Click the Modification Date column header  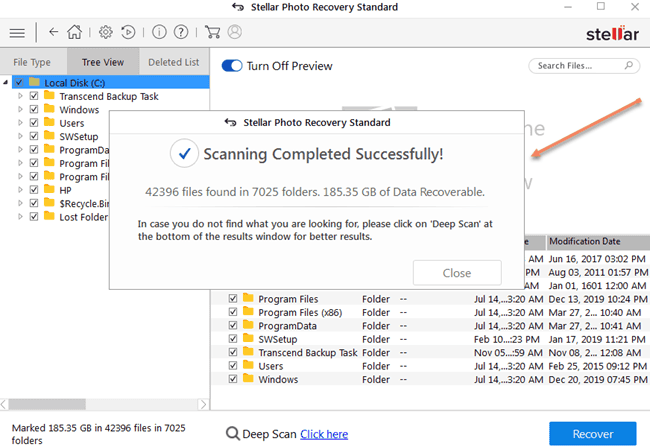(x=597, y=241)
